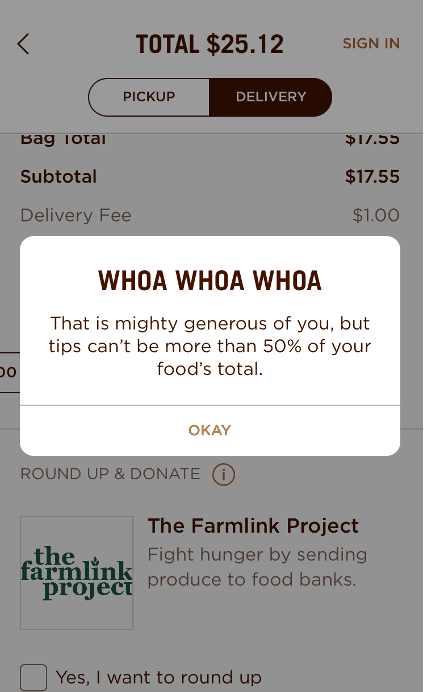
Task: Click the TOTAL $25.12 header
Action: coord(210,44)
